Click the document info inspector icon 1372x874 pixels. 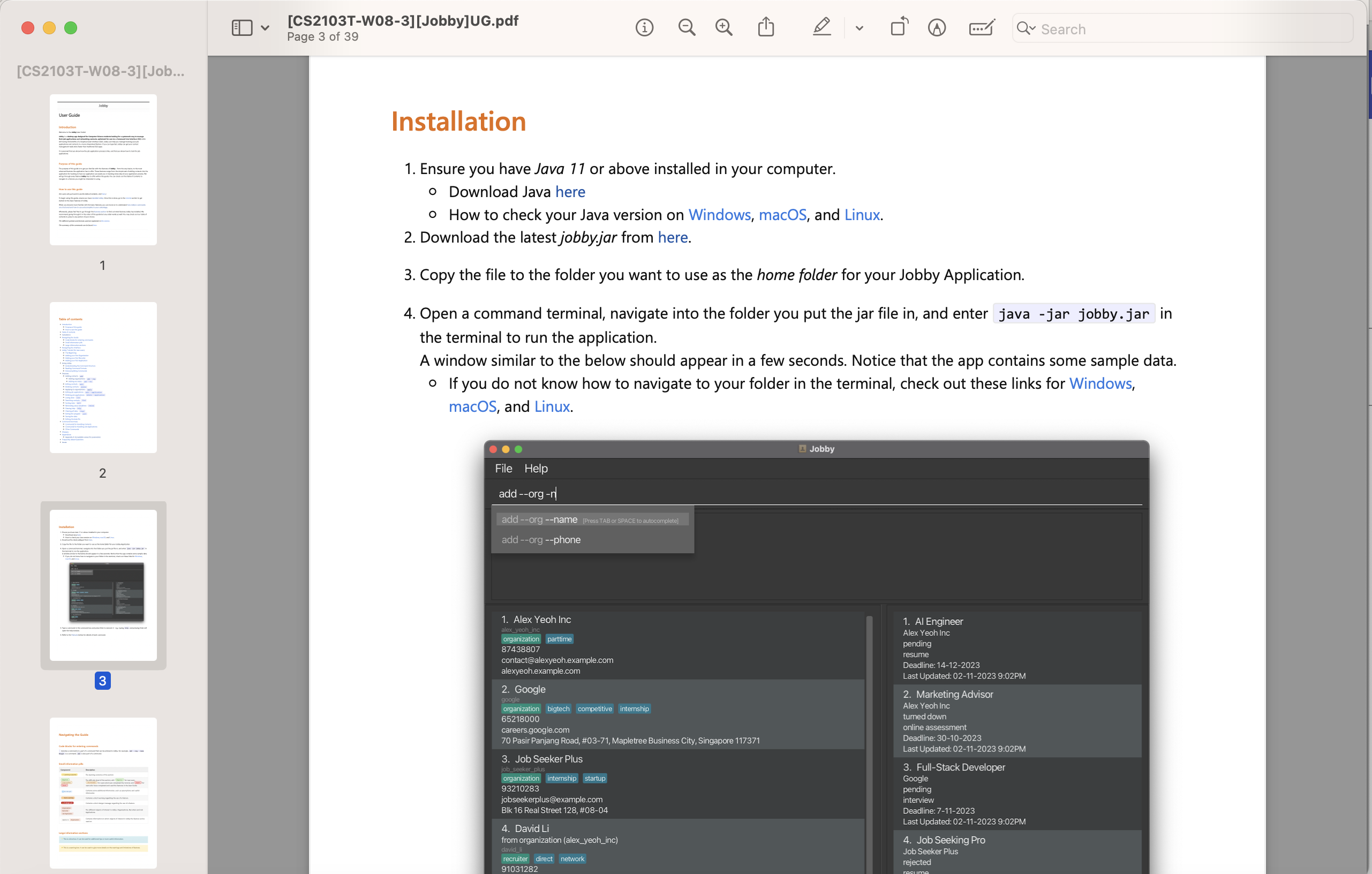point(644,28)
